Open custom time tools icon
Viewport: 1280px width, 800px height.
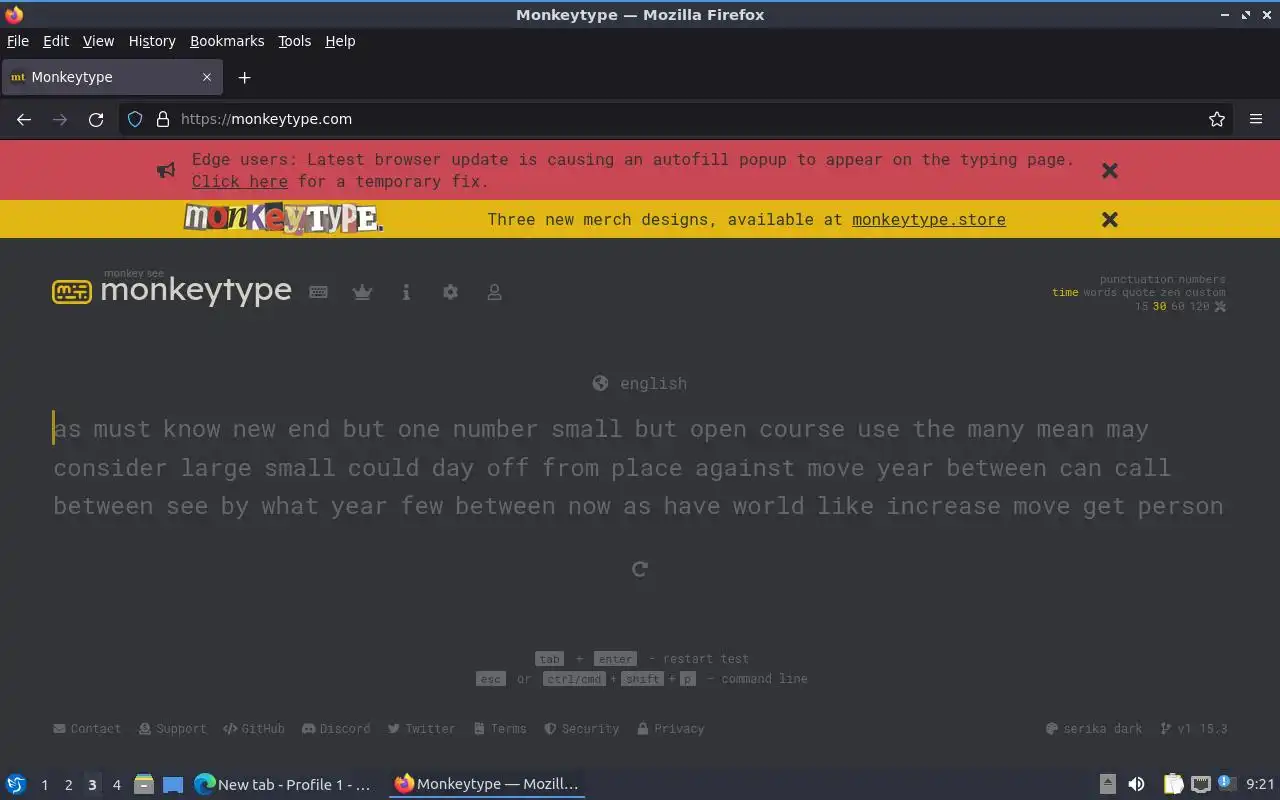(1220, 306)
